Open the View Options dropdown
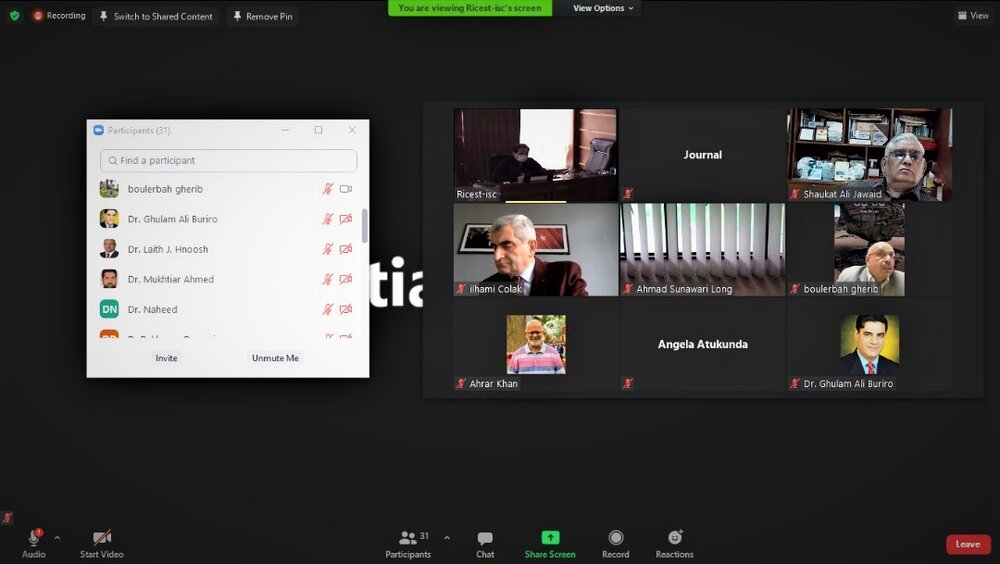 (603, 8)
